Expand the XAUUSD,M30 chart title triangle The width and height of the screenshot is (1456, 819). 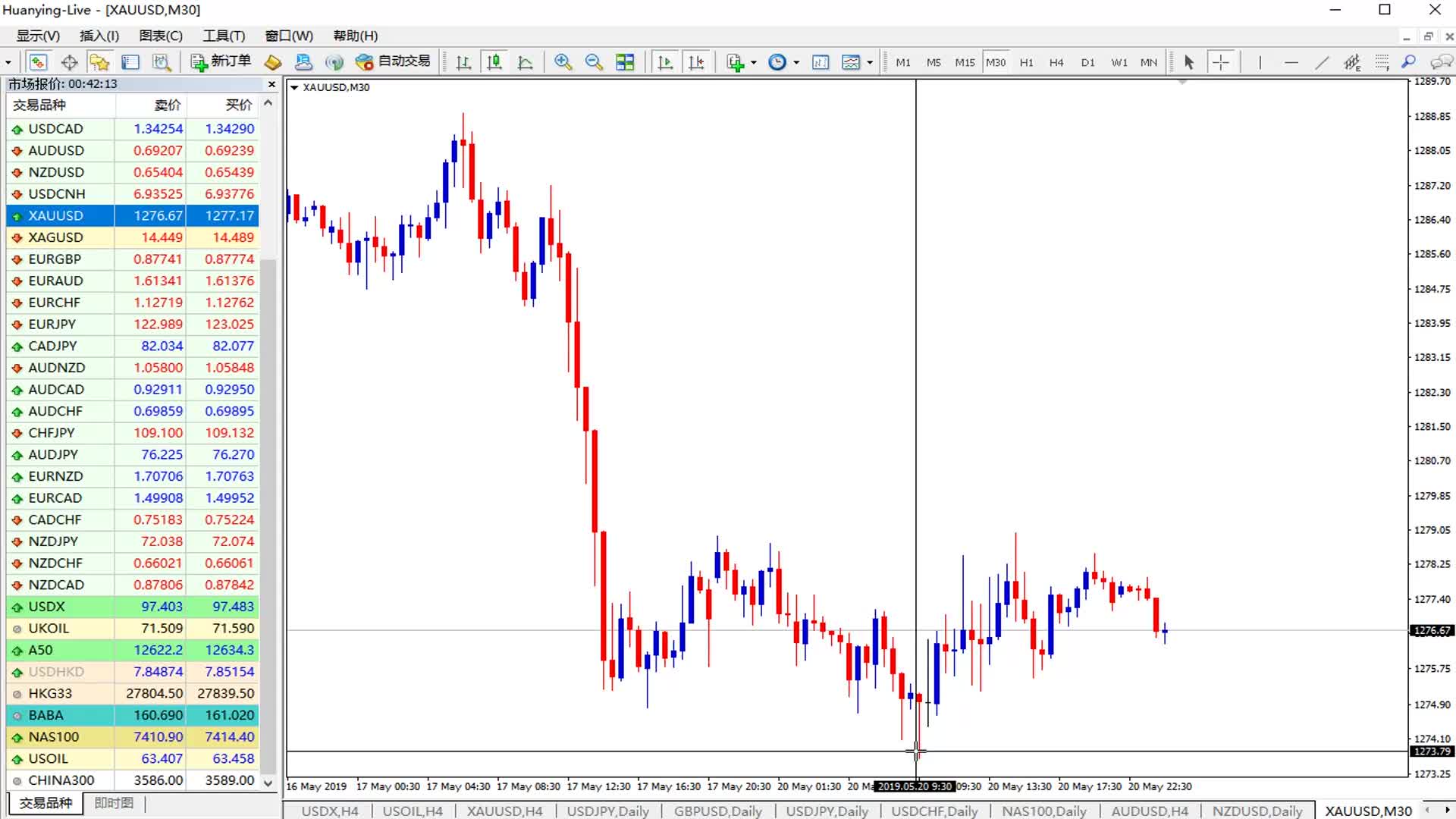click(294, 87)
